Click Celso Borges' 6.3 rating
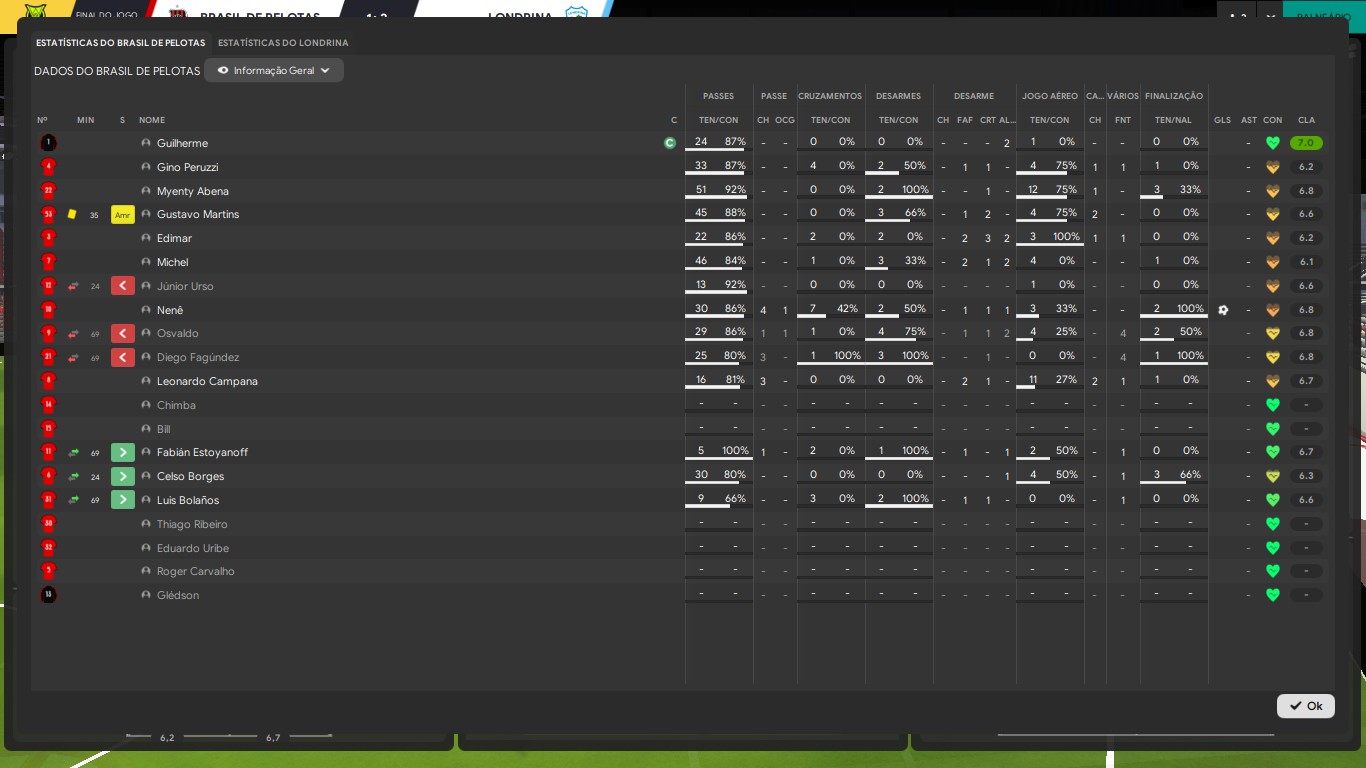The image size is (1366, 768). point(1306,476)
